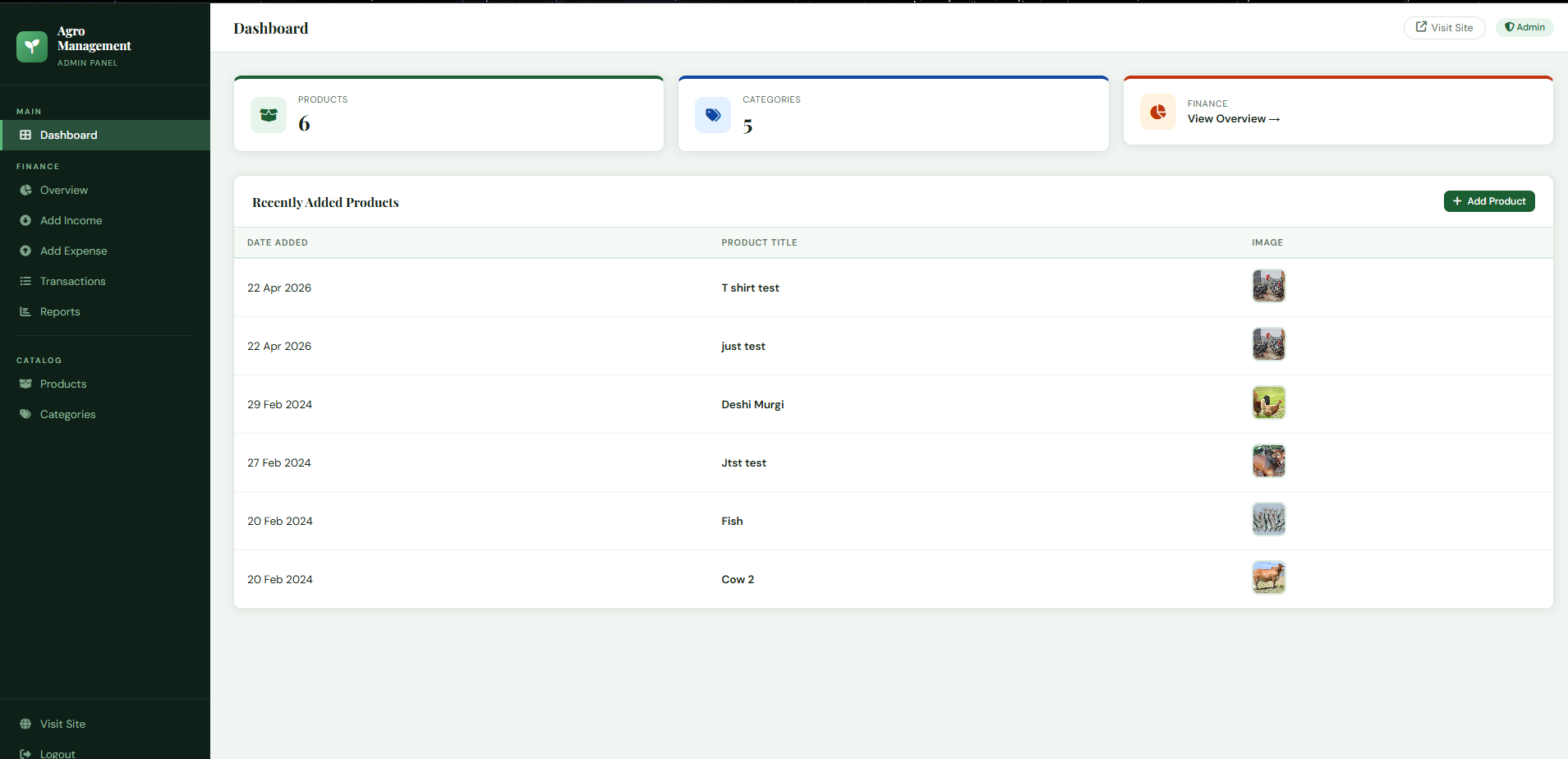Screen dimensions: 1568x759
Task: Click the product title 'just test'
Action: pyautogui.click(x=743, y=347)
